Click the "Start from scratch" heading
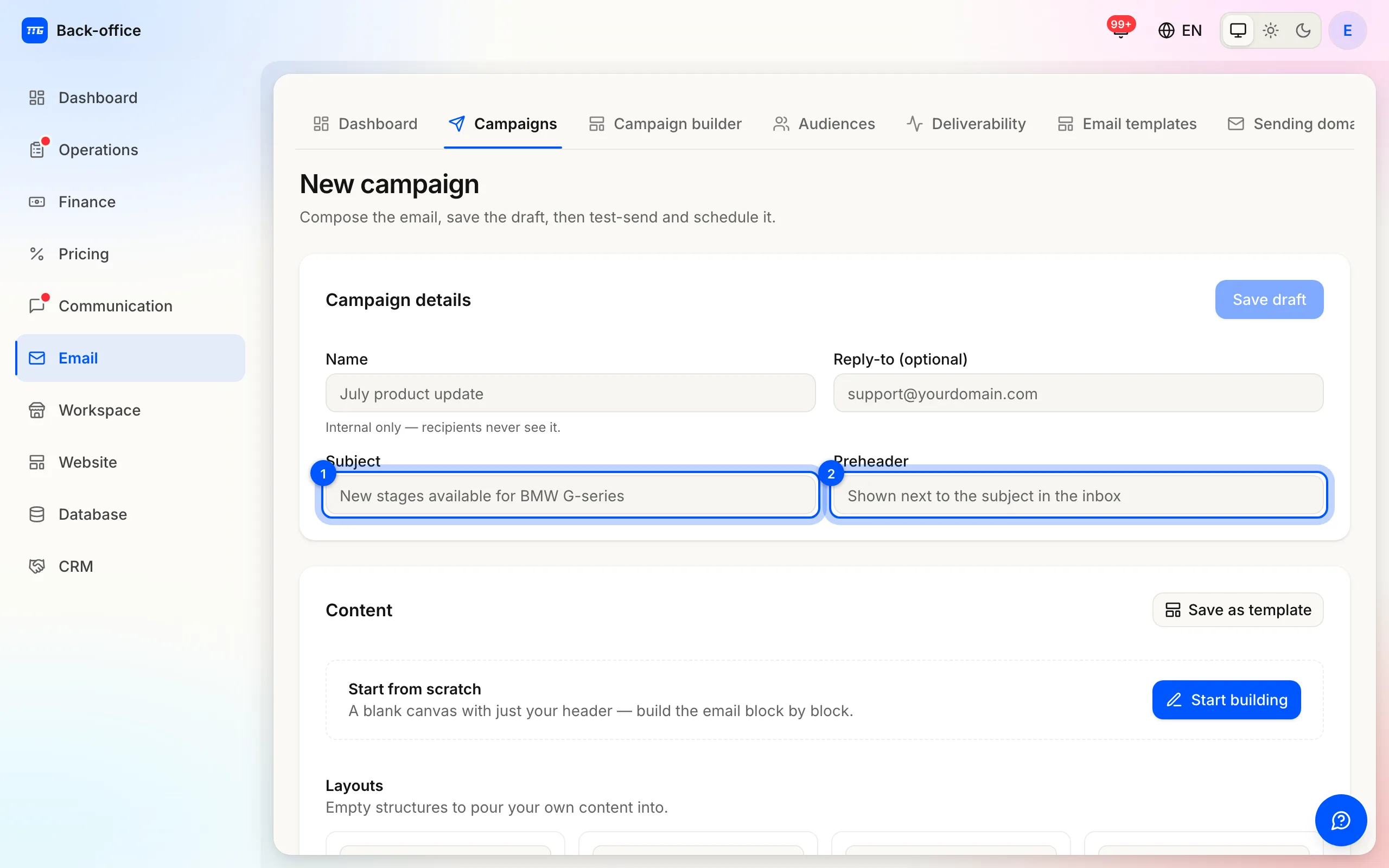1389x868 pixels. (x=415, y=689)
